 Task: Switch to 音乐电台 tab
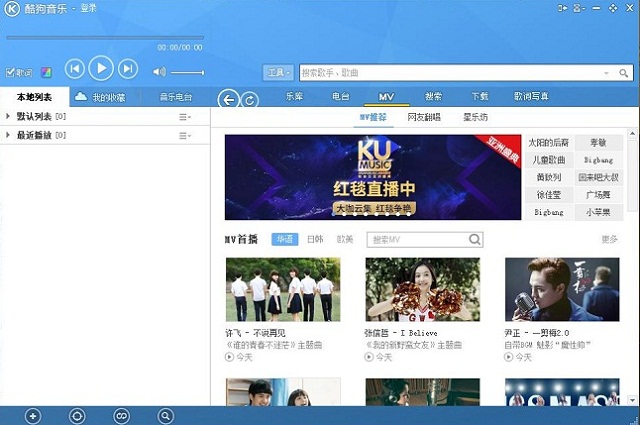(176, 97)
